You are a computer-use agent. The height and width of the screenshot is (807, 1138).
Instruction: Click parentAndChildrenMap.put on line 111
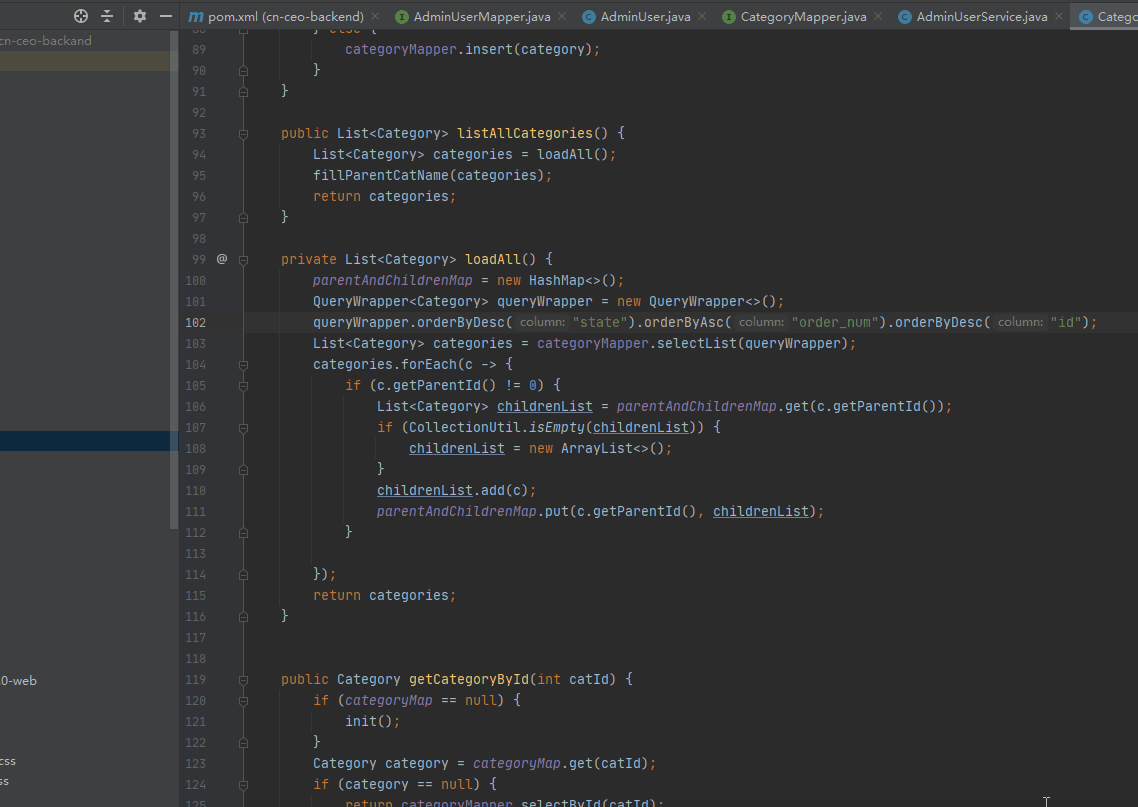tap(472, 512)
